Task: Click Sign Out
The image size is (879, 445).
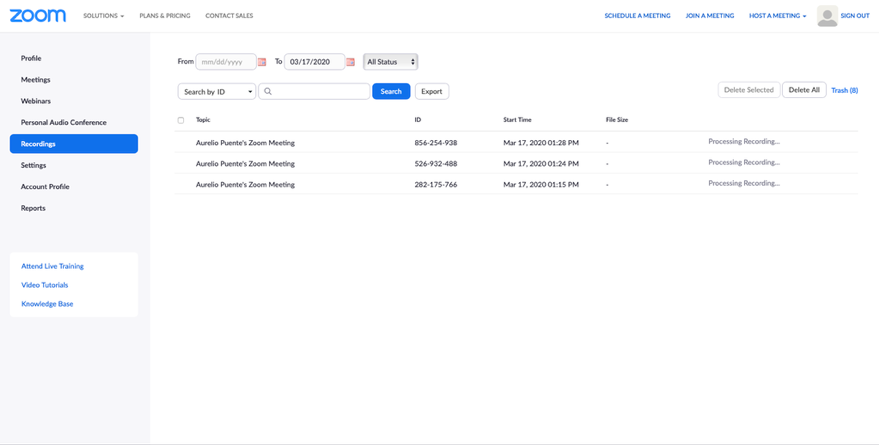Action: (x=855, y=16)
